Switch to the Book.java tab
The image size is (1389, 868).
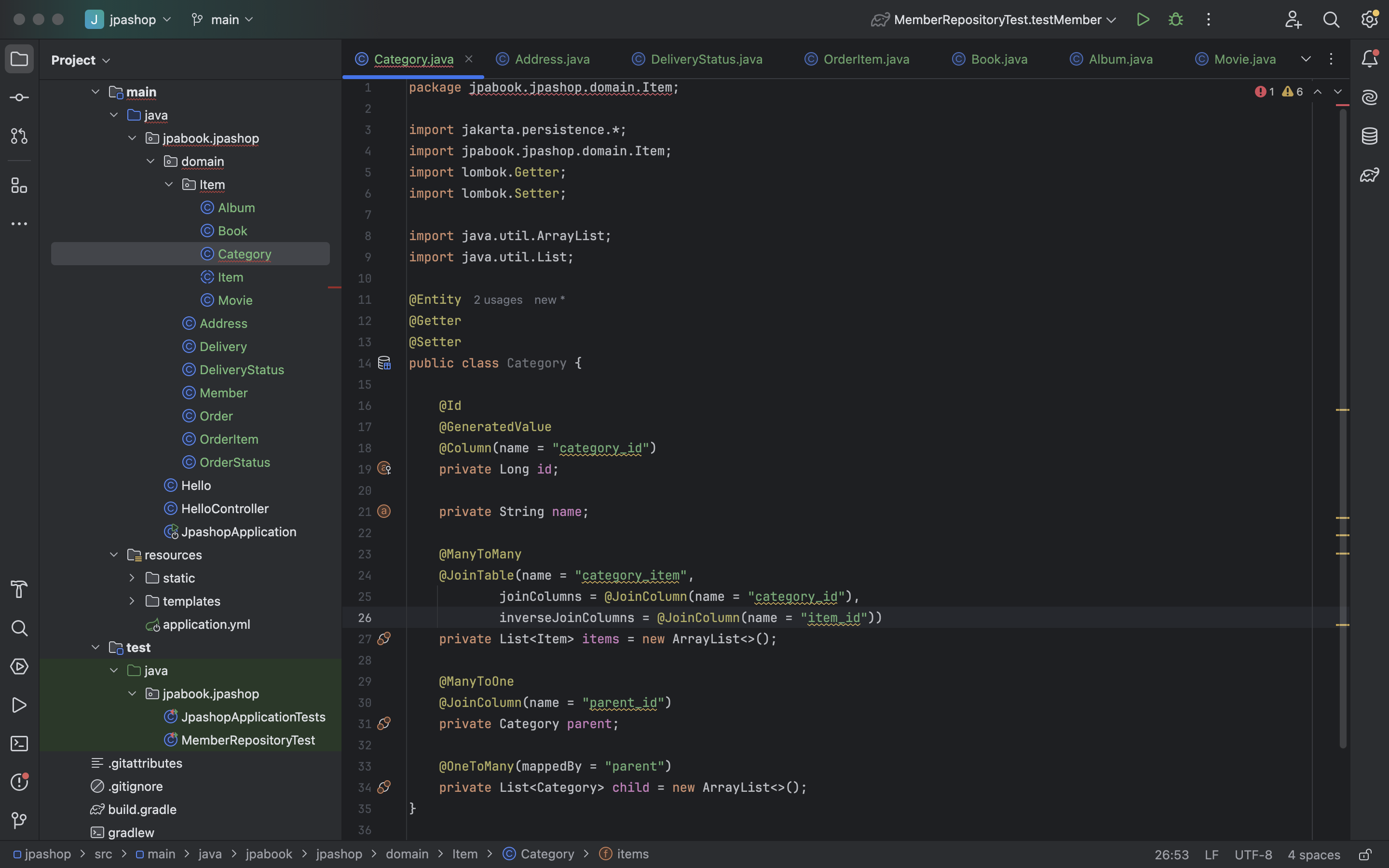(x=990, y=59)
